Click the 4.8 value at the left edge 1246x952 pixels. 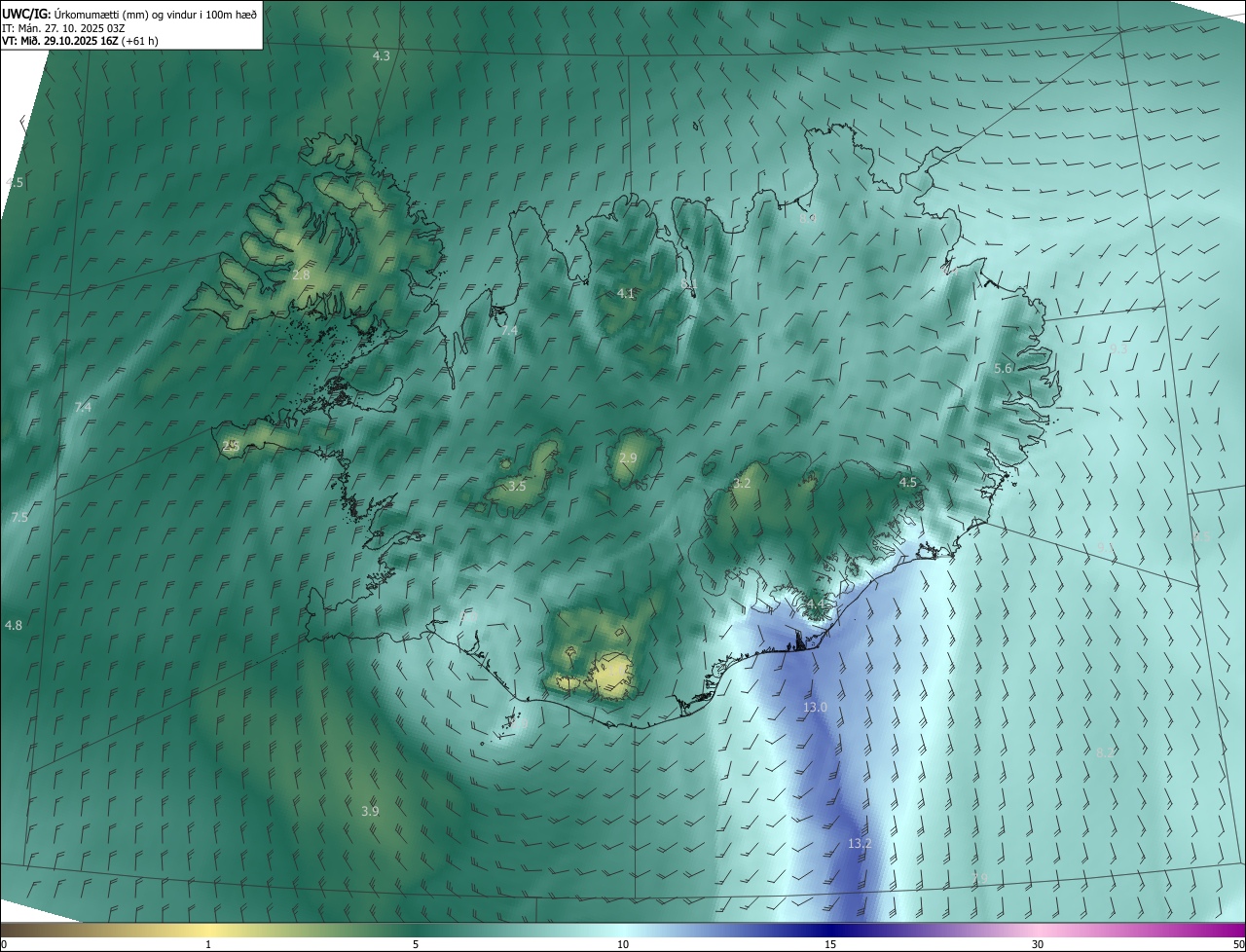pos(14,625)
